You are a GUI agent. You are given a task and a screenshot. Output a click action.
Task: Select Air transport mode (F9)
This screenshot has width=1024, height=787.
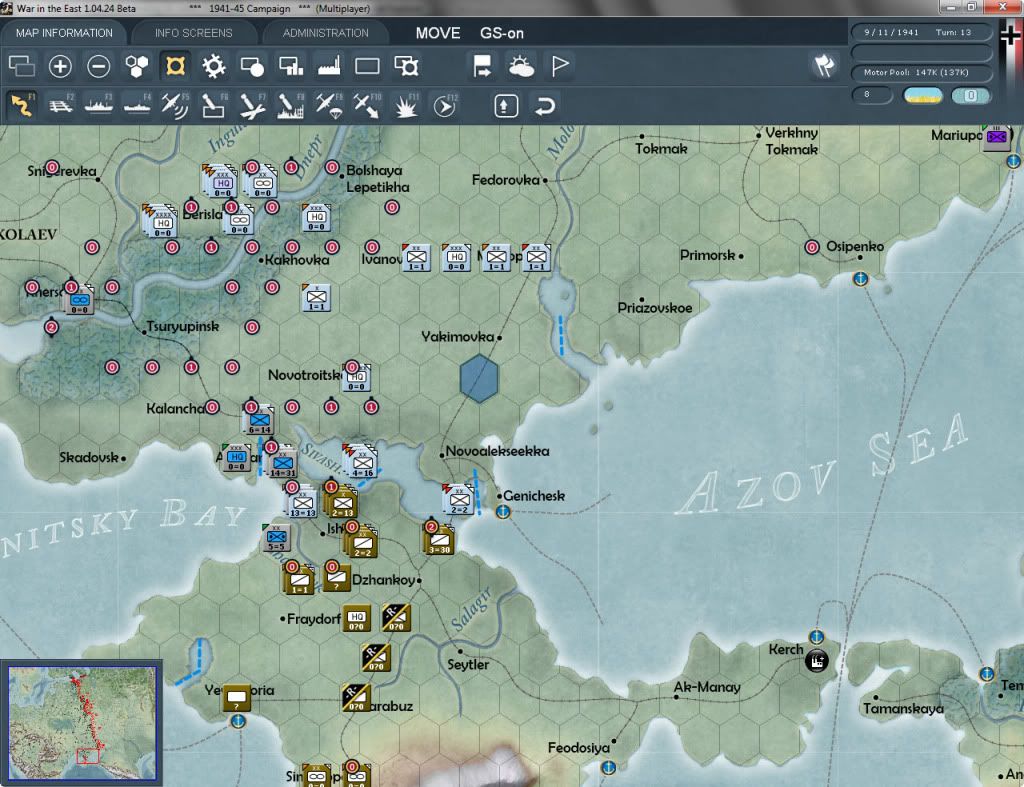click(x=328, y=105)
